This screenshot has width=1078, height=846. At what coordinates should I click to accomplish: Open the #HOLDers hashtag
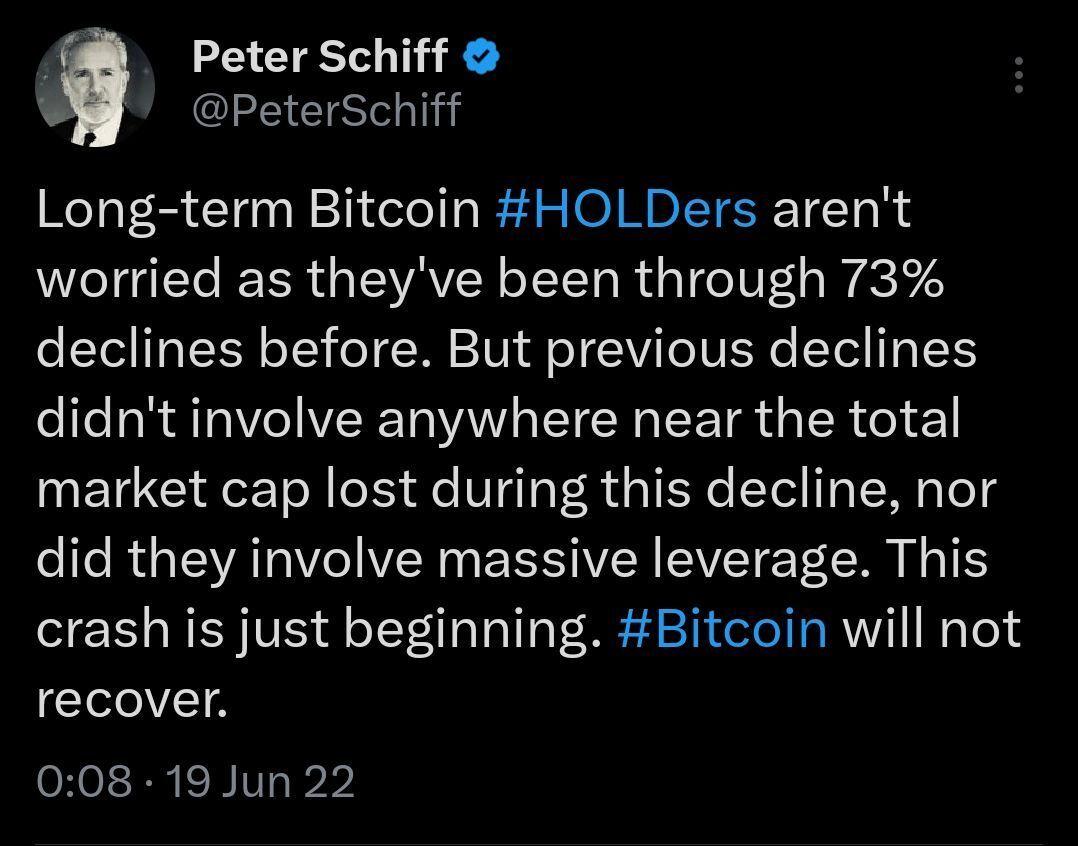[x=626, y=210]
